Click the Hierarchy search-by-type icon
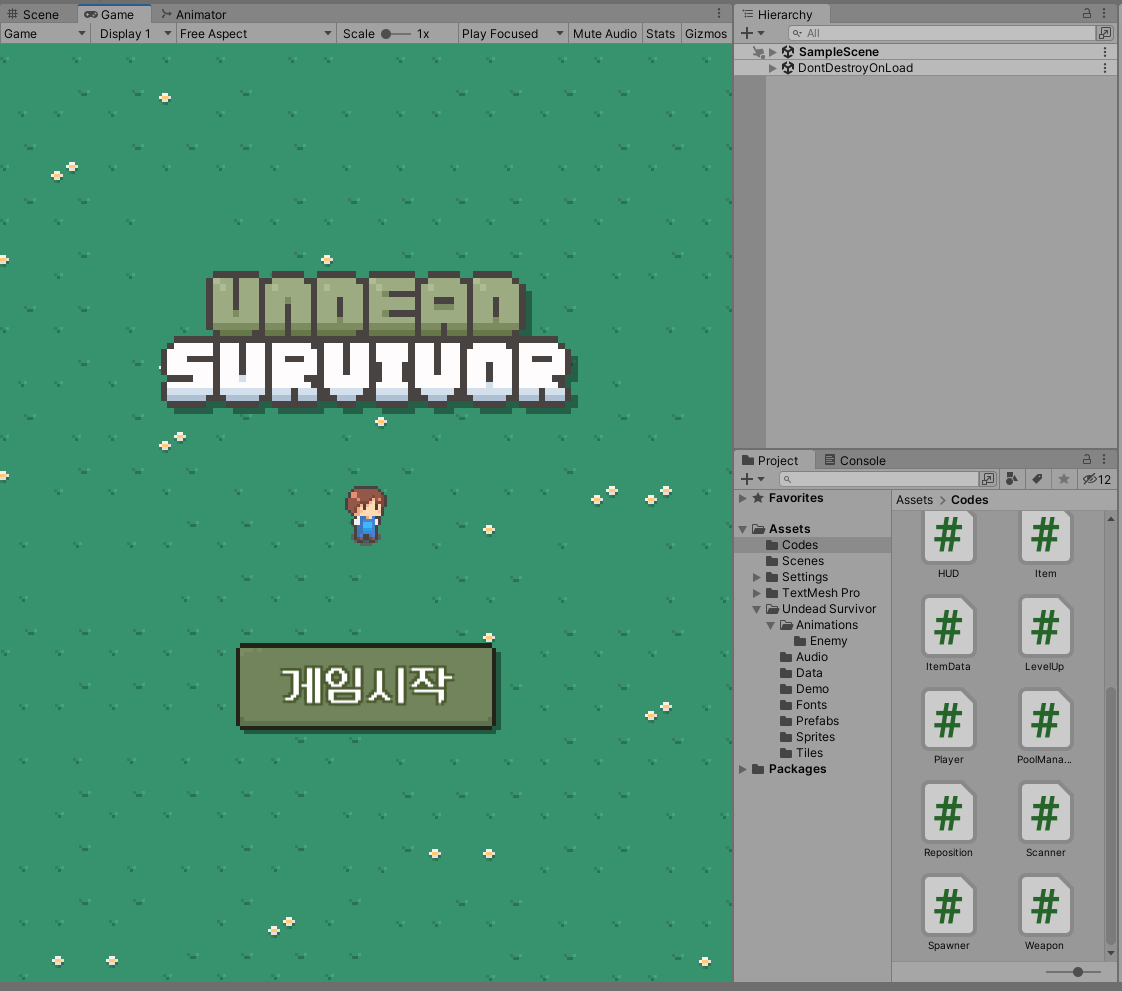This screenshot has width=1122, height=991. click(x=1104, y=33)
